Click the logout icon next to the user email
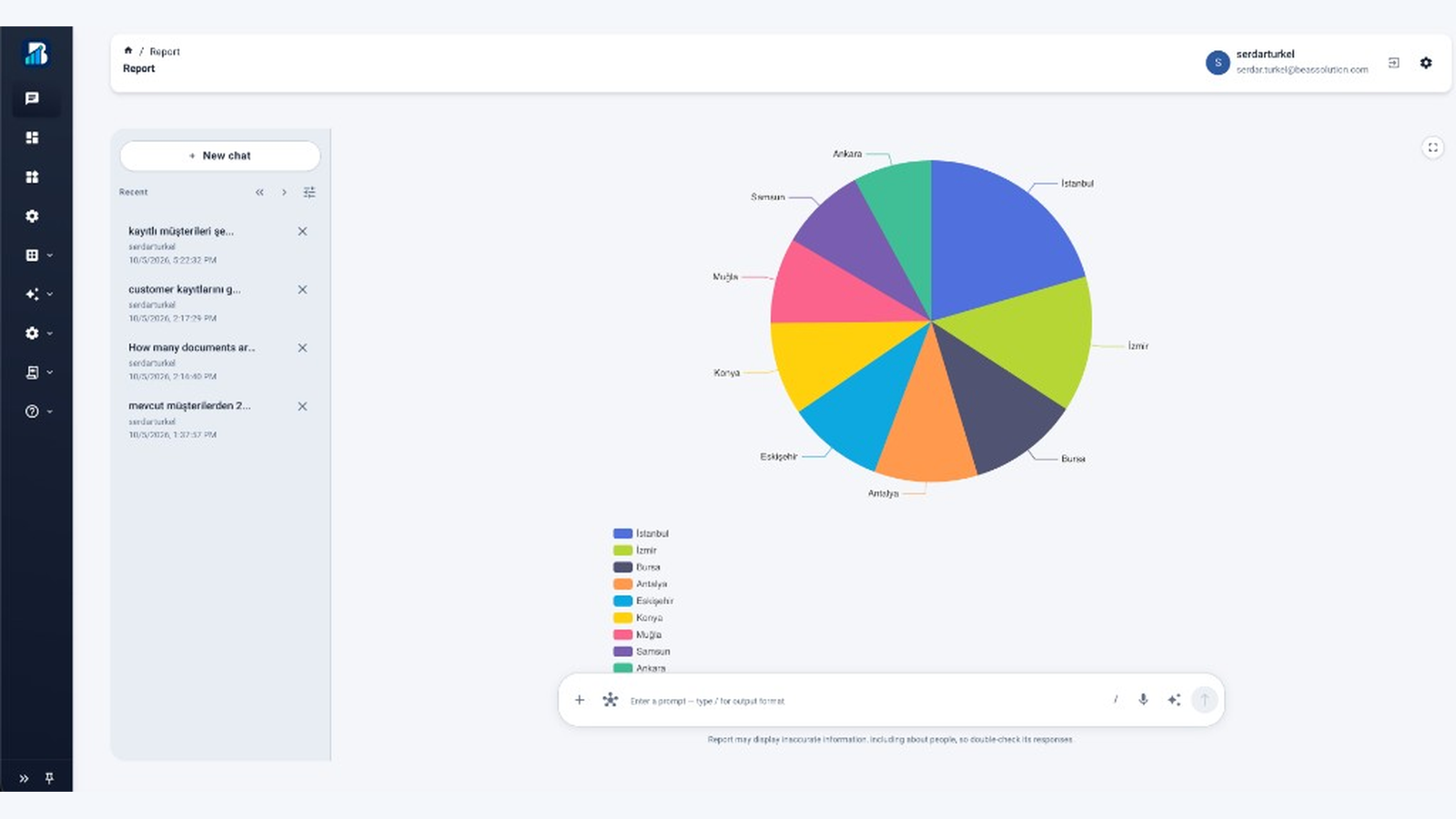1456x819 pixels. pyautogui.click(x=1393, y=63)
